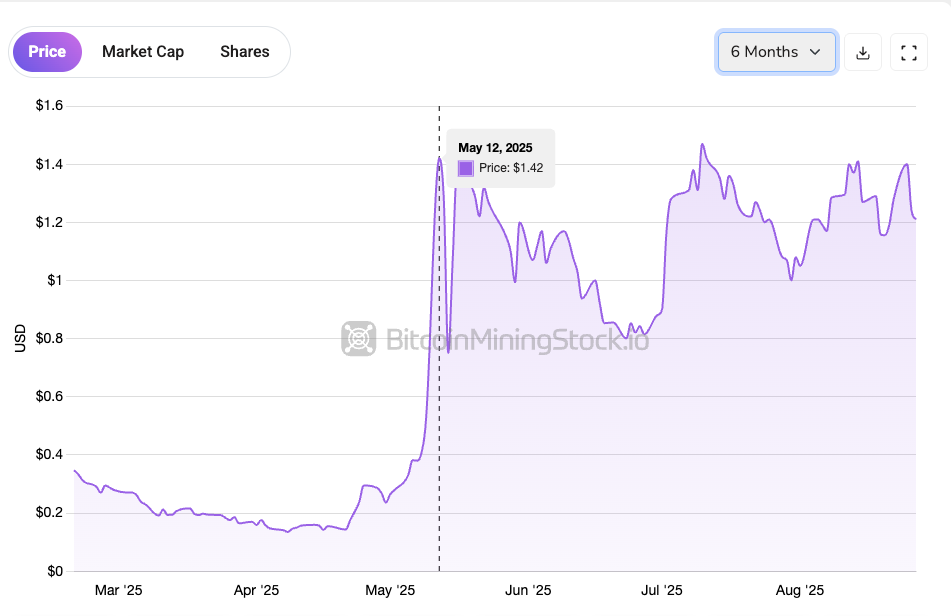Click the $0 y-axis label
Viewport: 951px width, 616px height.
click(x=56, y=572)
